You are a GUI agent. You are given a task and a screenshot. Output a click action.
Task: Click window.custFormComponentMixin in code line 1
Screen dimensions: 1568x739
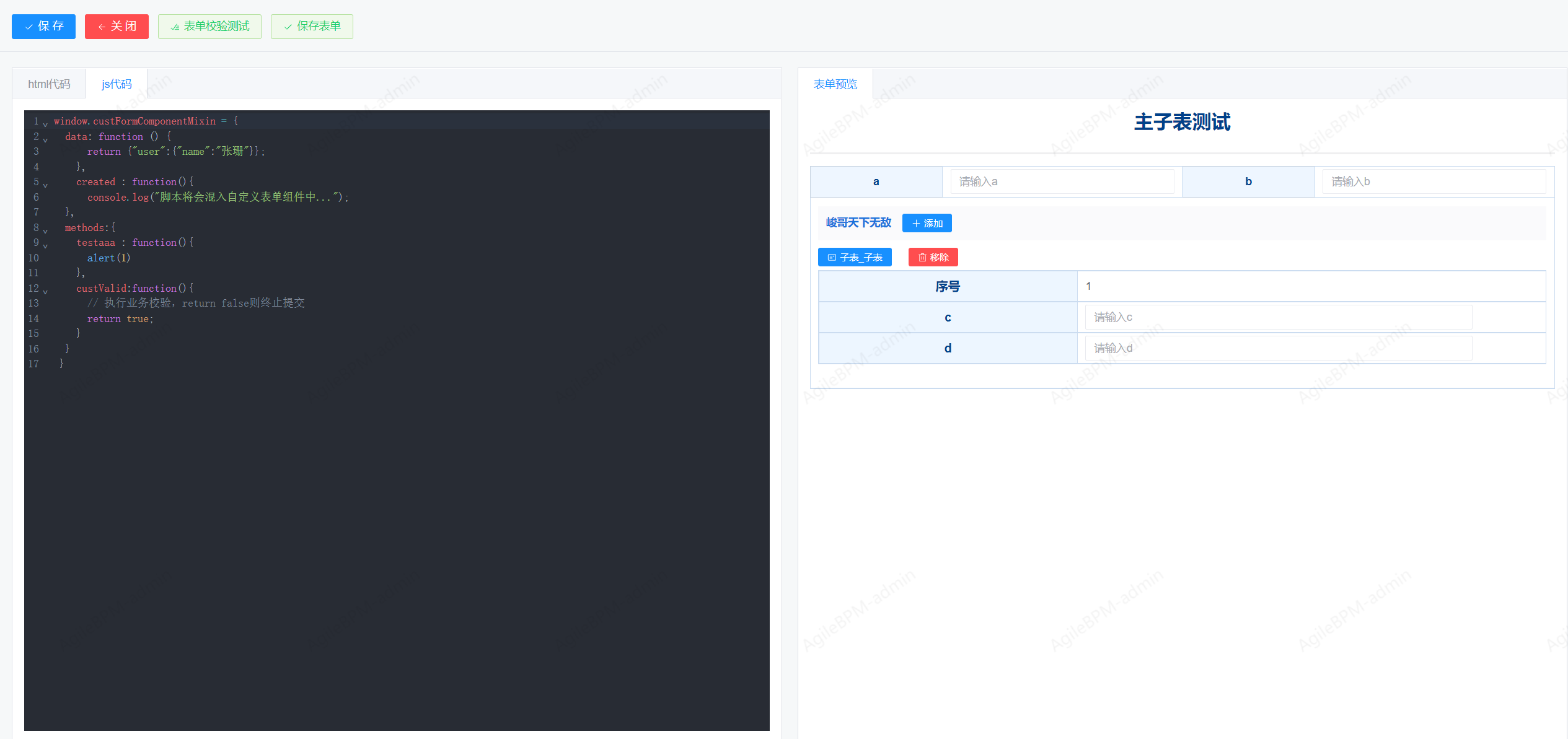[x=134, y=121]
